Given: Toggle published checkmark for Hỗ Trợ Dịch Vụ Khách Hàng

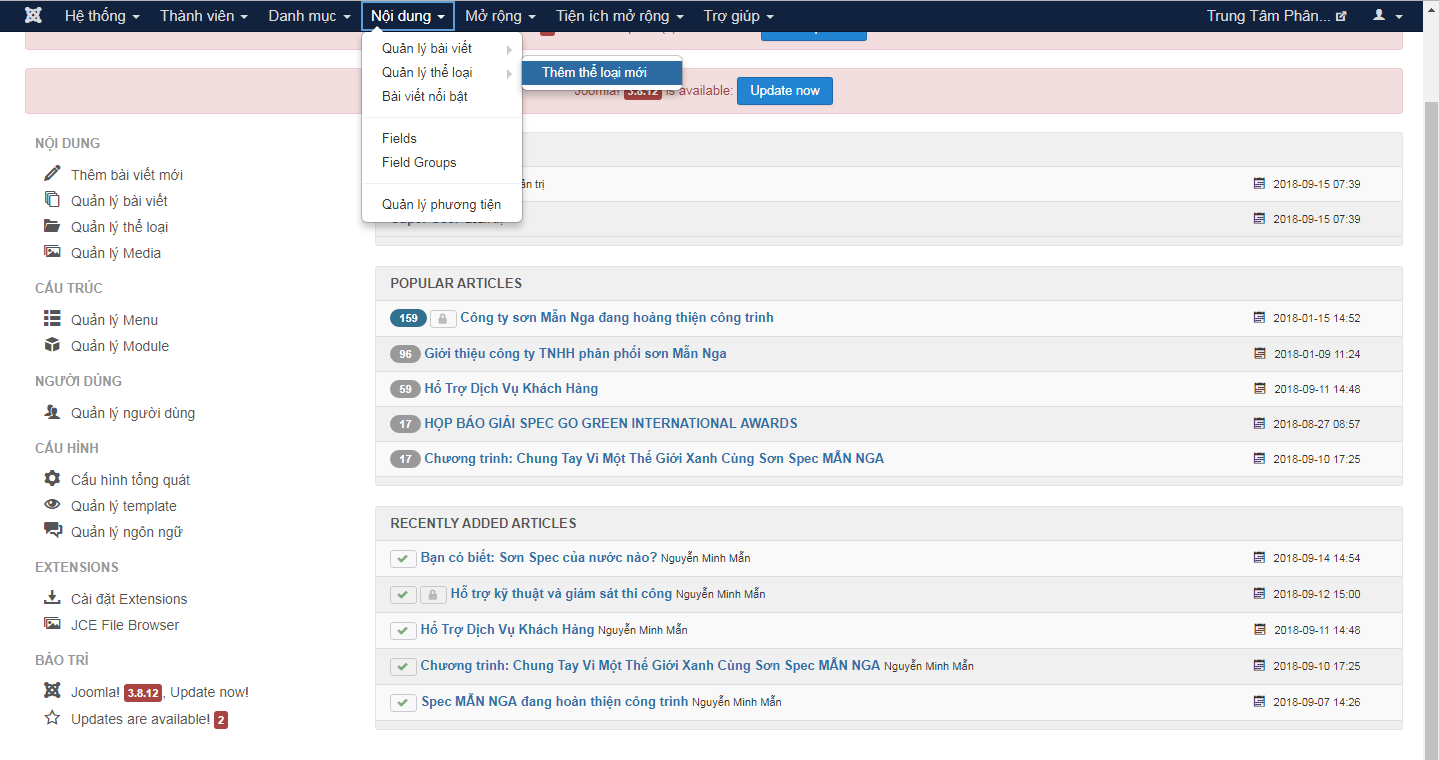Looking at the screenshot, I should pos(402,630).
